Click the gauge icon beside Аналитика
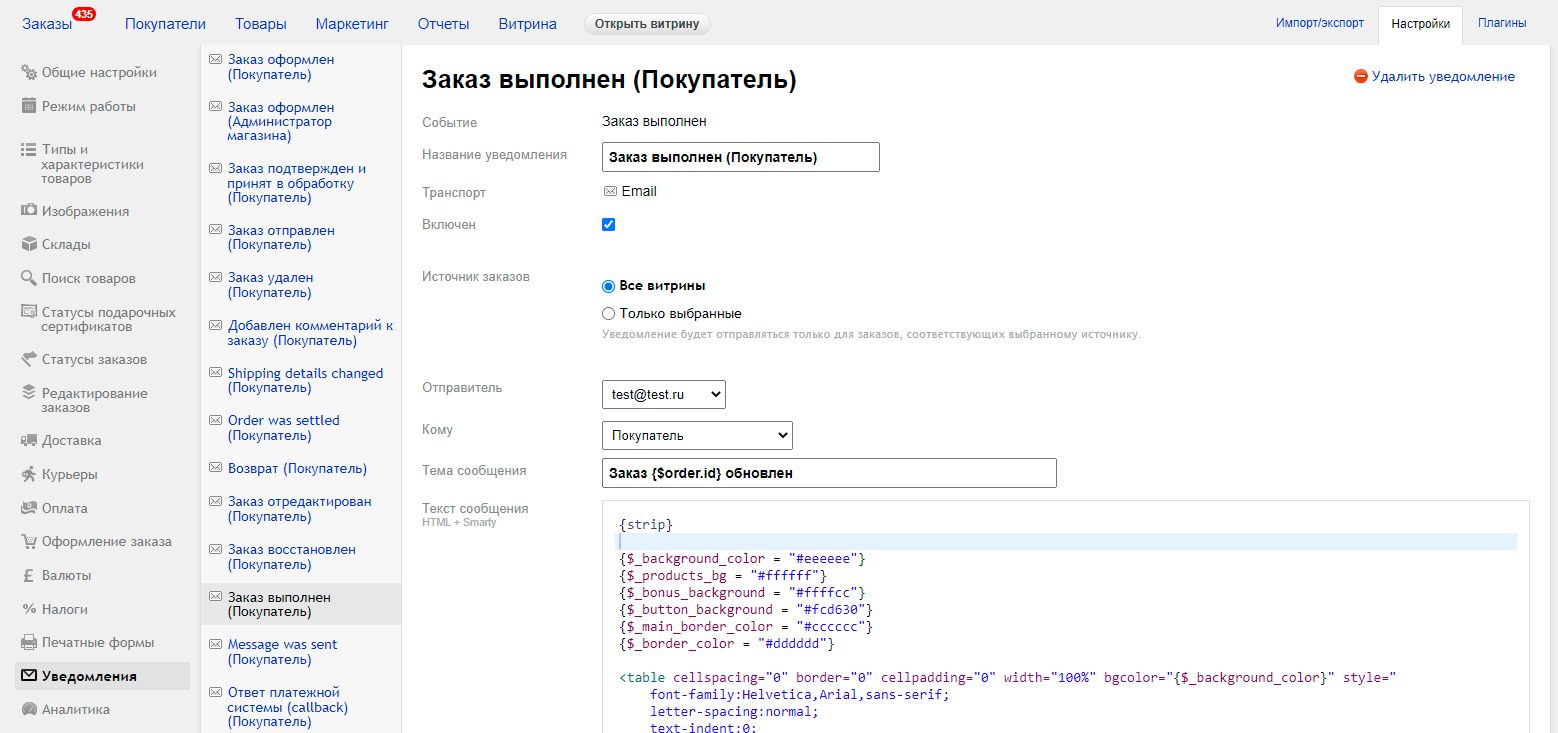 pyautogui.click(x=29, y=709)
